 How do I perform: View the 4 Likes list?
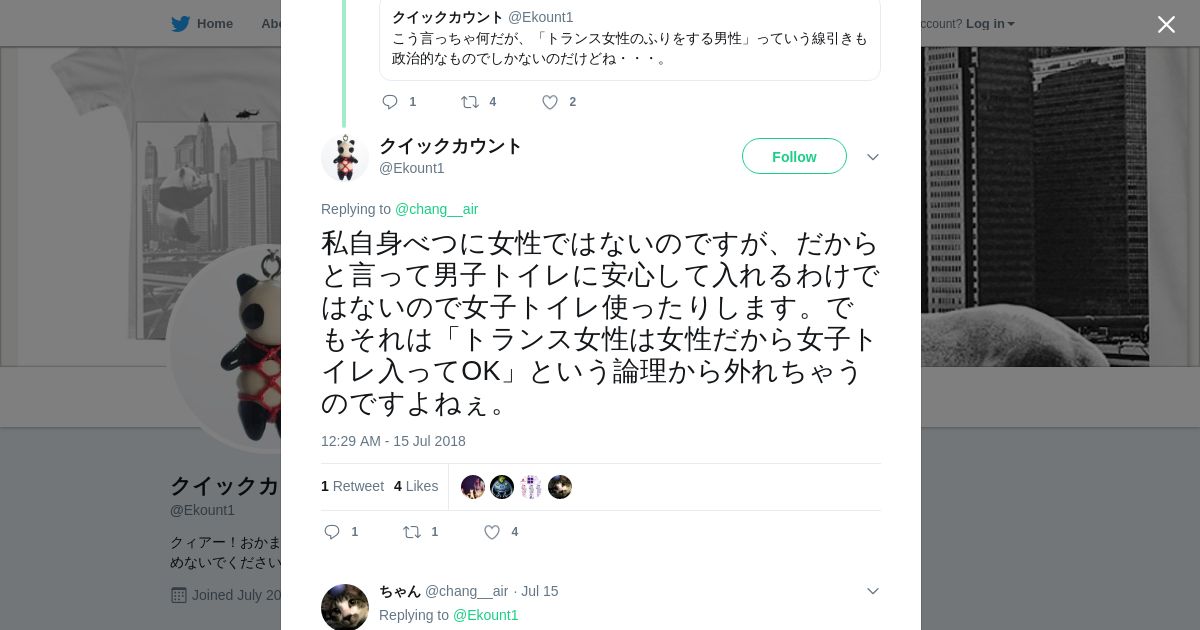point(416,486)
